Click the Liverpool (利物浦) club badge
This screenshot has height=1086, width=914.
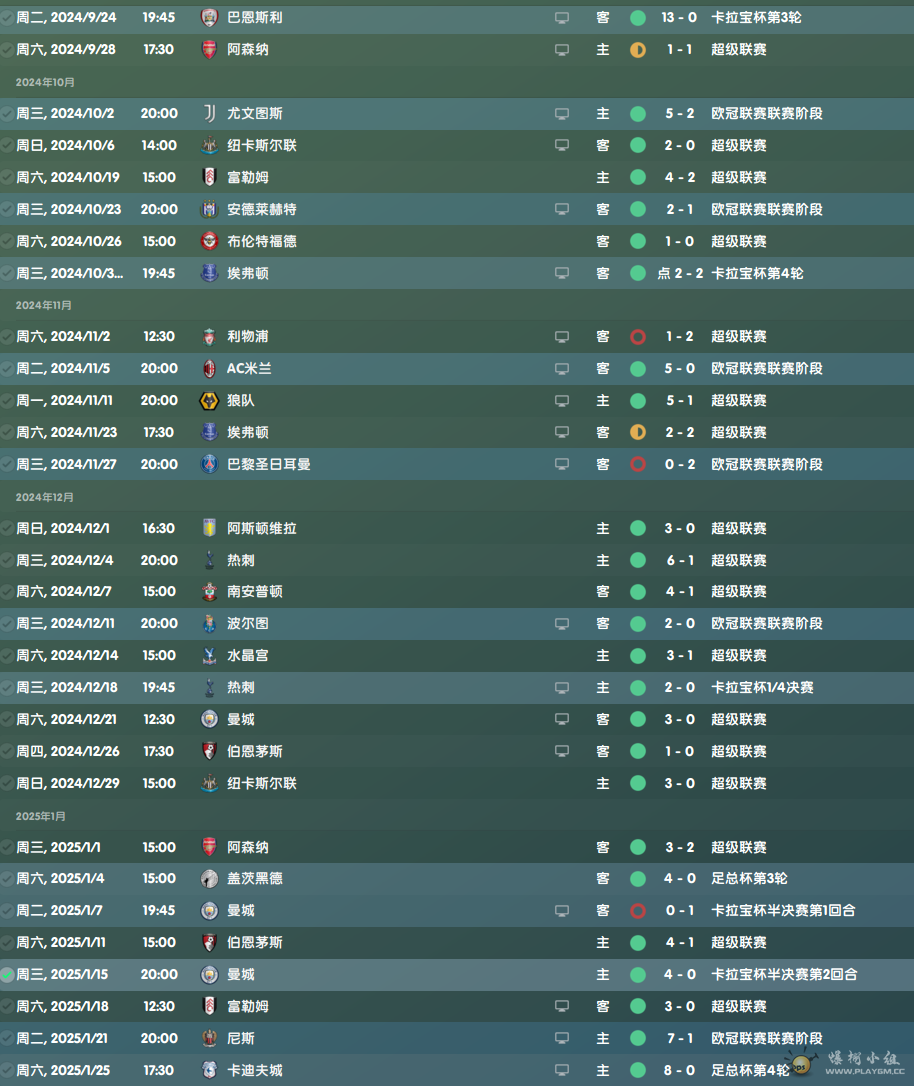coord(209,337)
